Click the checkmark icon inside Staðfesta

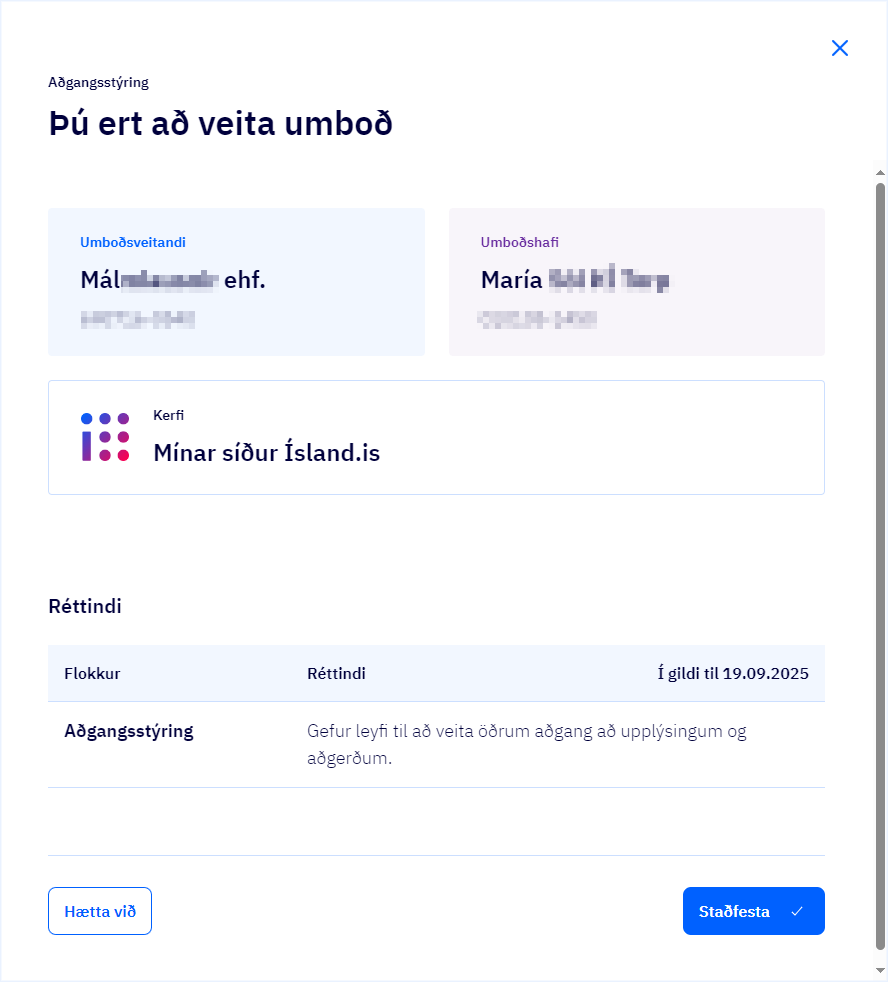[797, 911]
